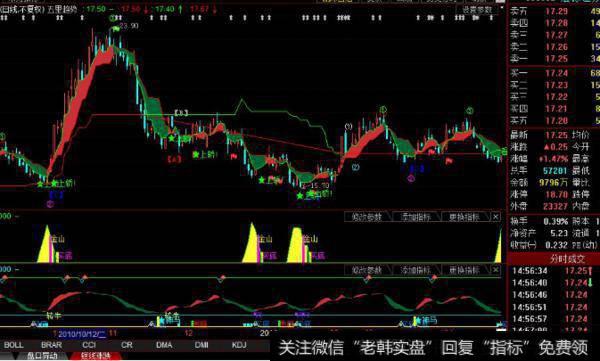Image resolution: width=600 pixels, height=361 pixels.
Task: Click the buy-one price 17.24
Action: tap(557, 73)
